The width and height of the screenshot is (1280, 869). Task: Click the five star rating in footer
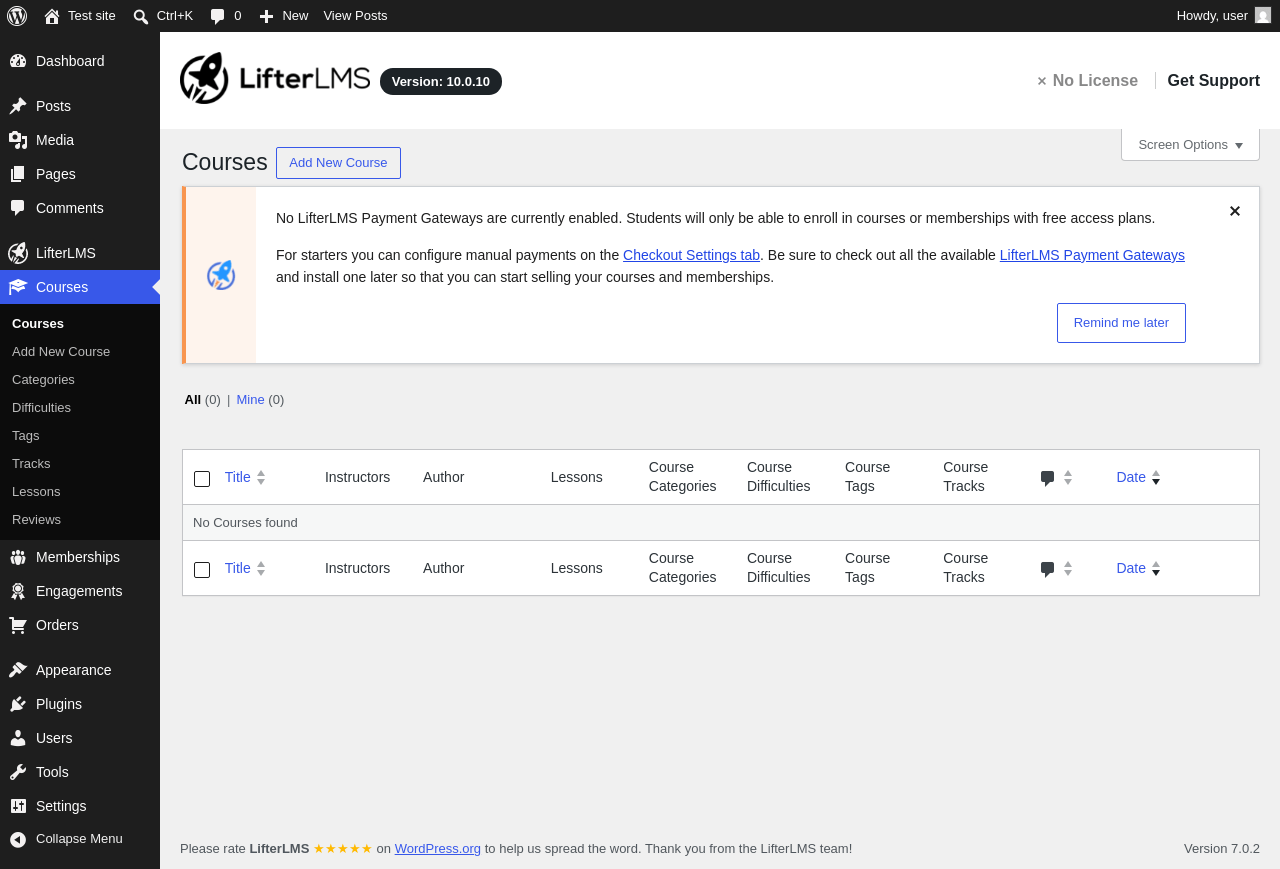(342, 849)
